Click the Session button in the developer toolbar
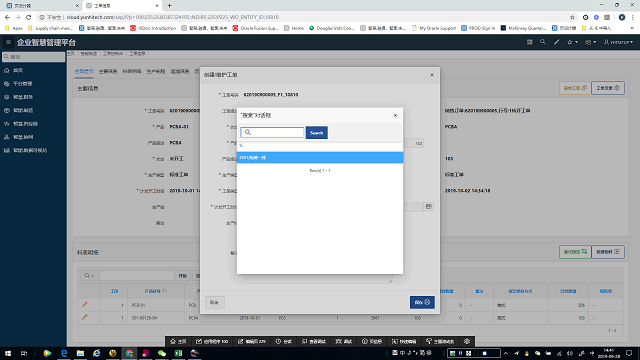 tap(283, 342)
